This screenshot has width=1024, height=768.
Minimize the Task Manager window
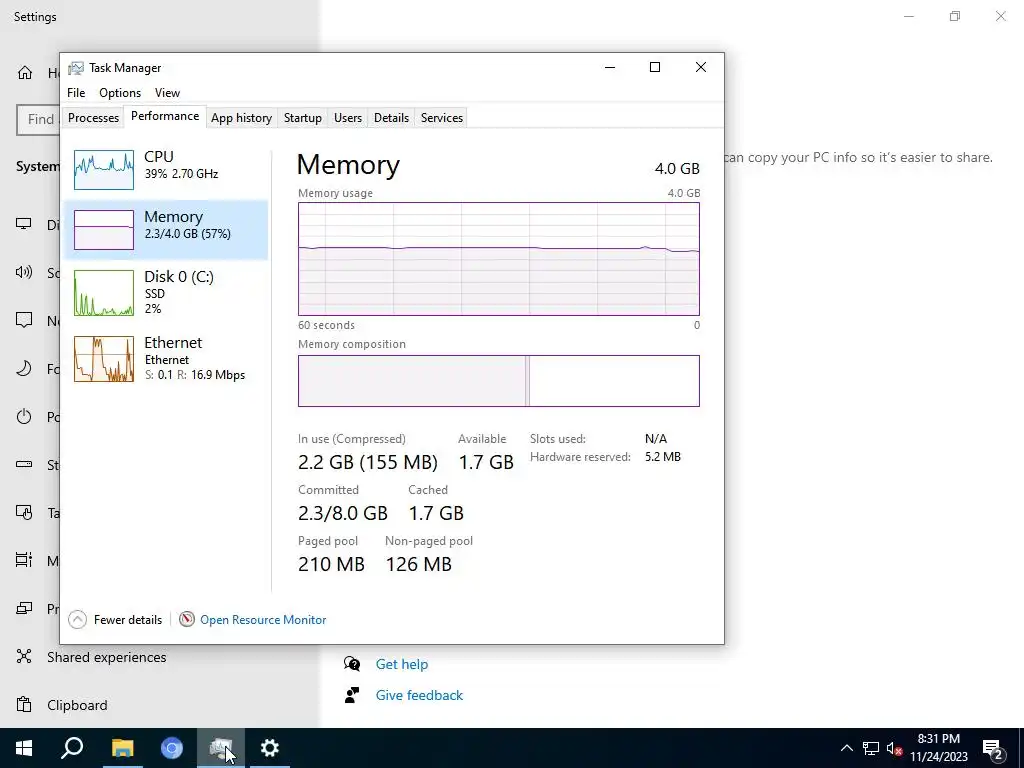click(610, 67)
